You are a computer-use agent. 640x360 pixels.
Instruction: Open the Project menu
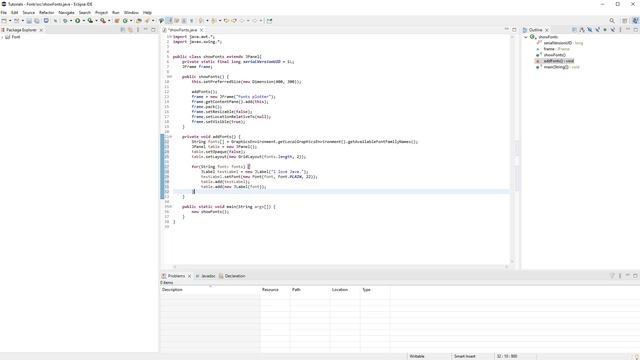pos(101,13)
